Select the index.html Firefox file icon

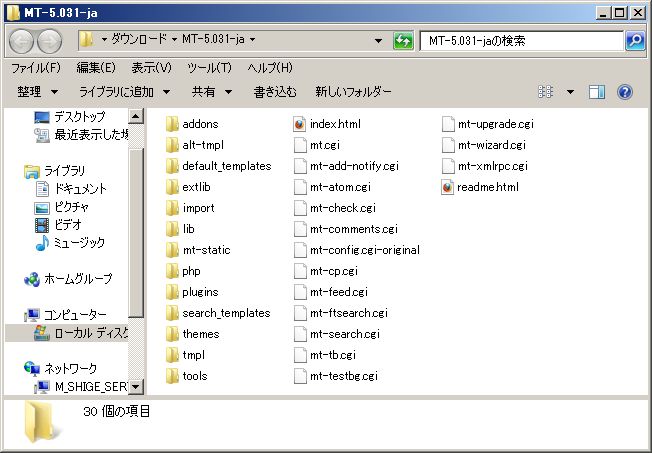coord(300,124)
